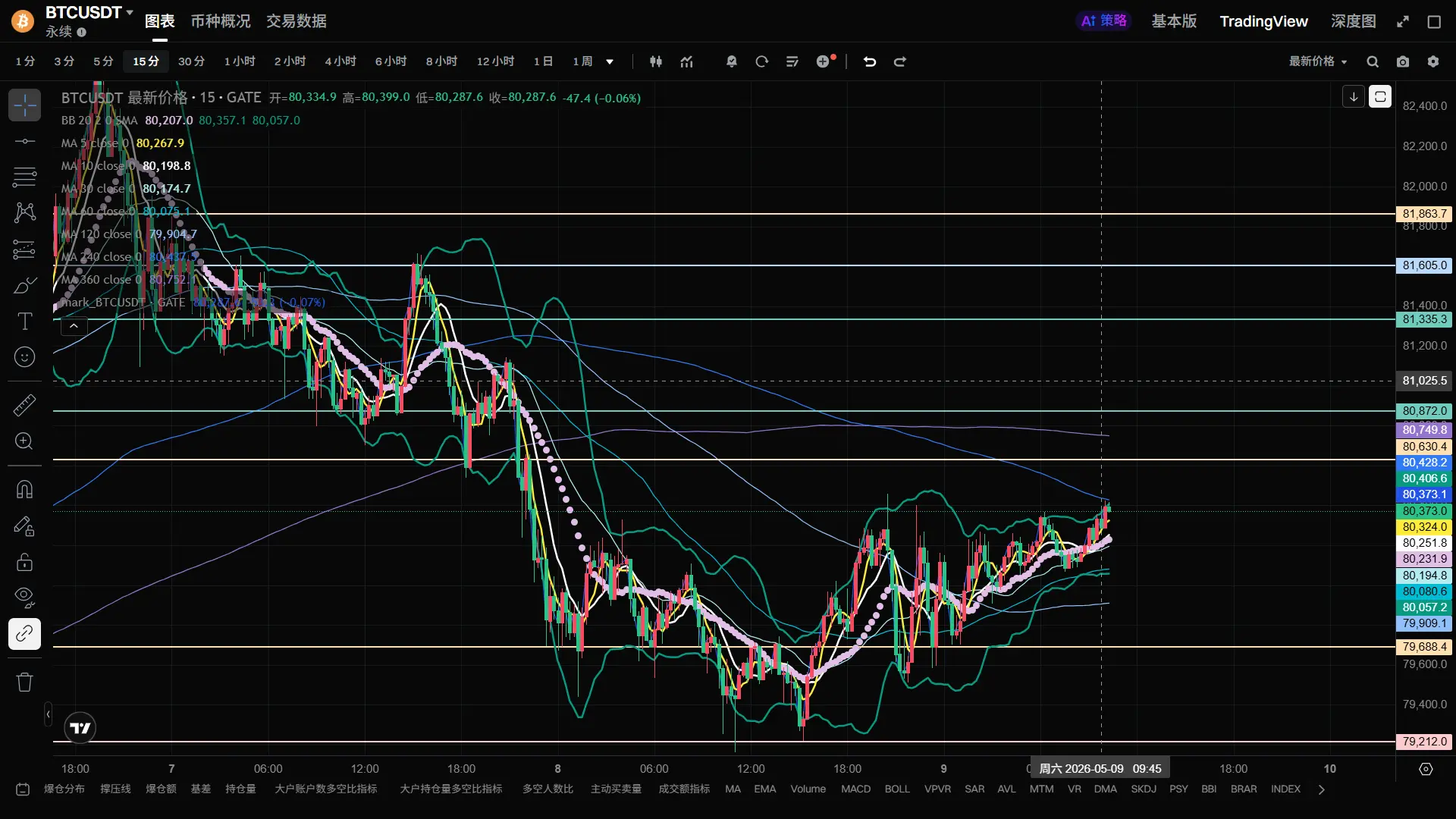The width and height of the screenshot is (1456, 819).
Task: Select the 30分 interval
Action: 191,61
